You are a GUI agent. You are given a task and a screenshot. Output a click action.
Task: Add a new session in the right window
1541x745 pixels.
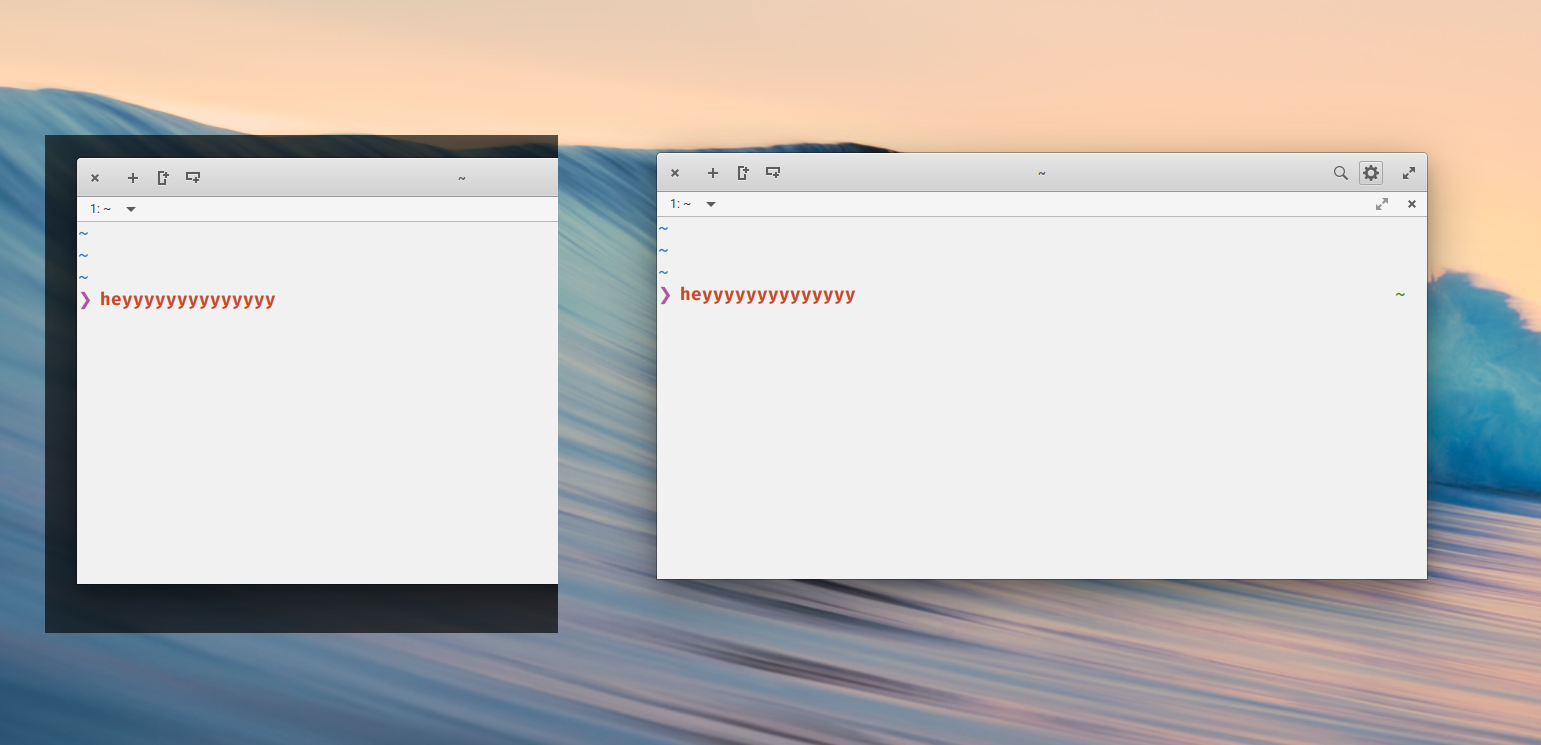tap(713, 173)
